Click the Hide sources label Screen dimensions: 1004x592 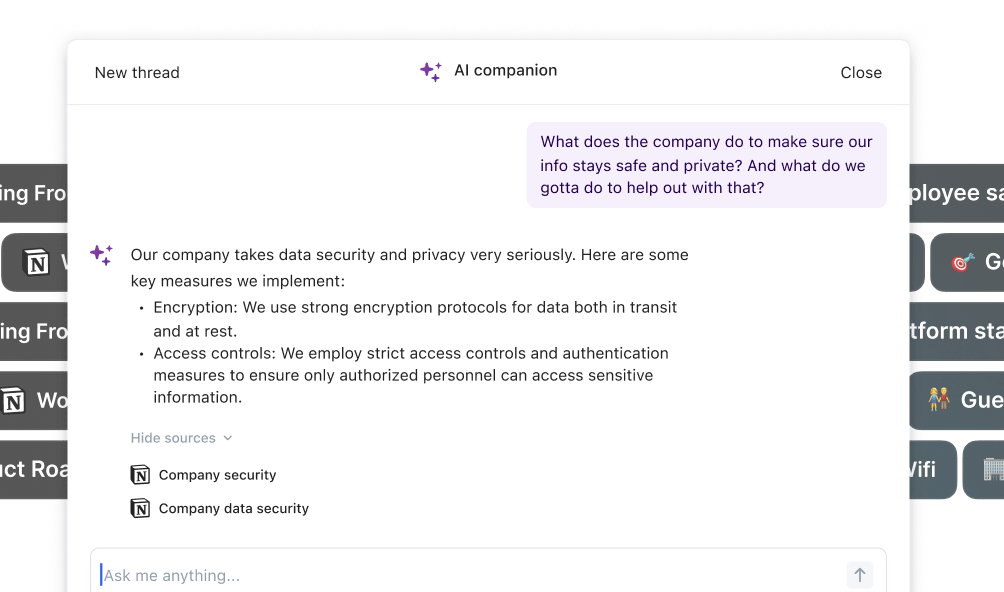[x=173, y=438]
